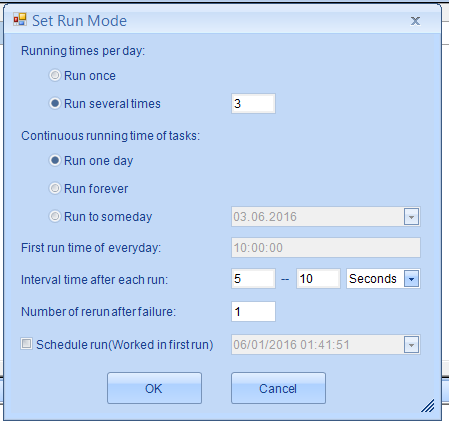449x428 pixels.
Task: Close the Set Run Mode dialog
Action: pos(415,21)
